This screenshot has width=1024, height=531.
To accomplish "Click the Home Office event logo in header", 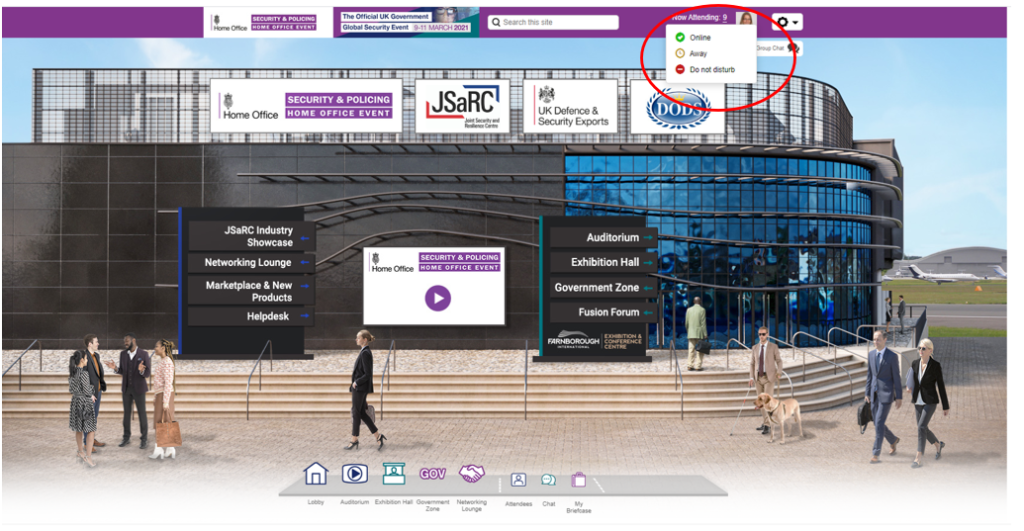I will pos(268,23).
